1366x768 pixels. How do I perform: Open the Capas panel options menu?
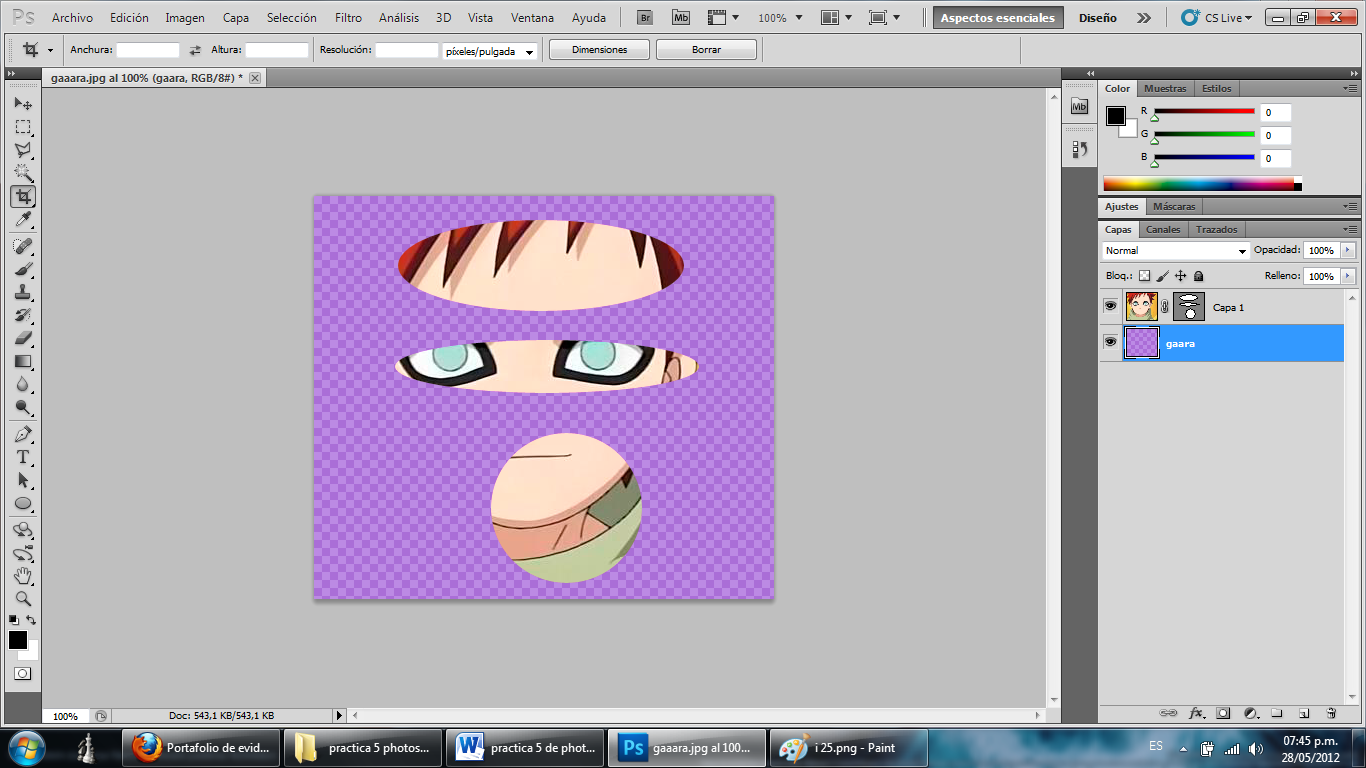(1350, 229)
